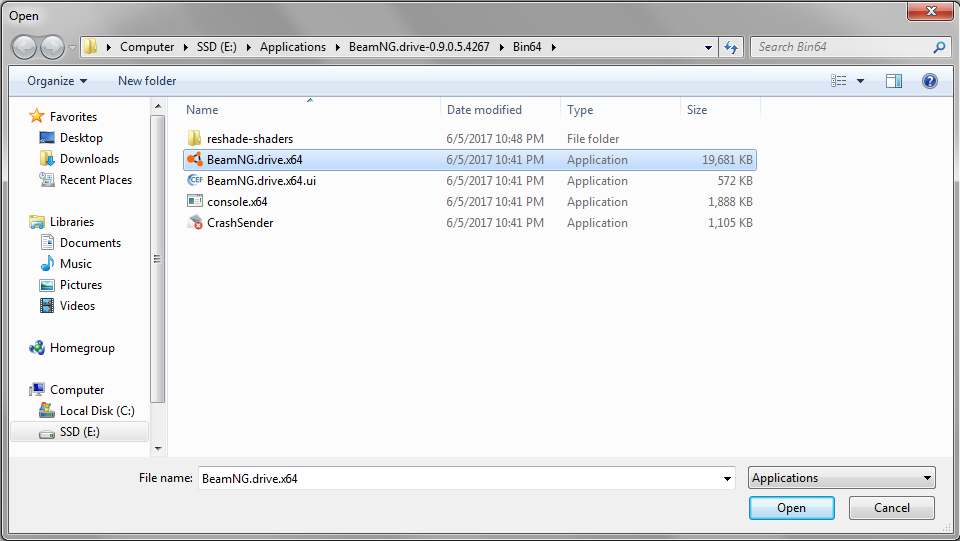Select Homegroup in the navigation pane

tap(82, 348)
